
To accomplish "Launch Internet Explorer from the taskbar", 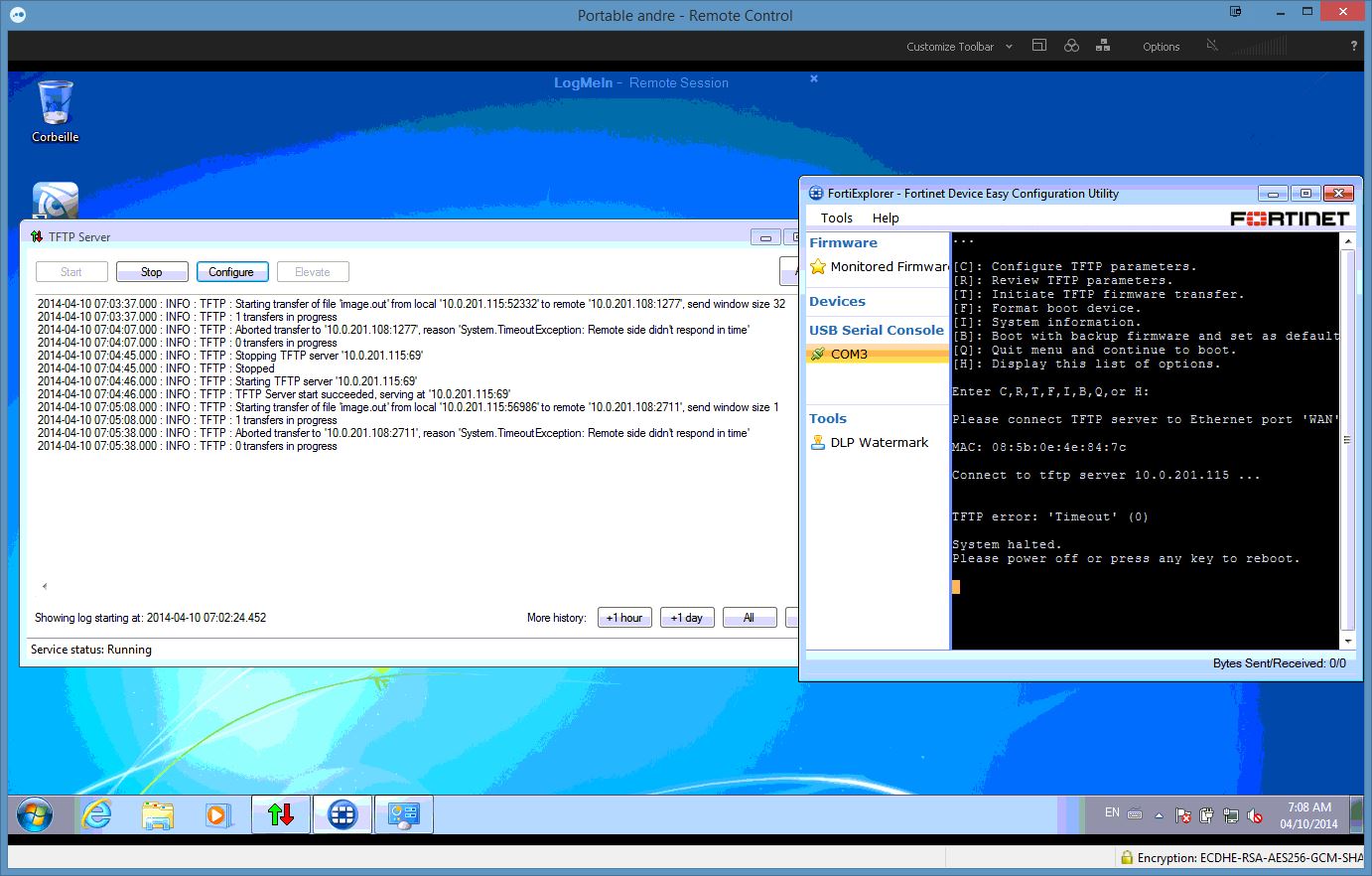I will tap(96, 815).
